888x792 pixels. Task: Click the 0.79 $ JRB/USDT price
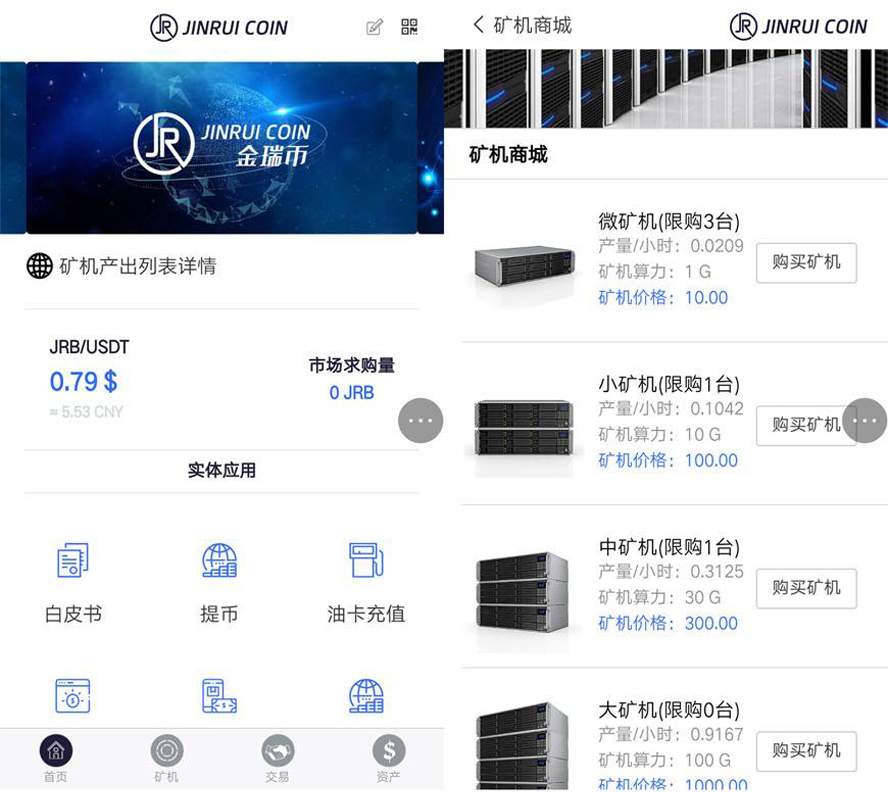point(84,381)
